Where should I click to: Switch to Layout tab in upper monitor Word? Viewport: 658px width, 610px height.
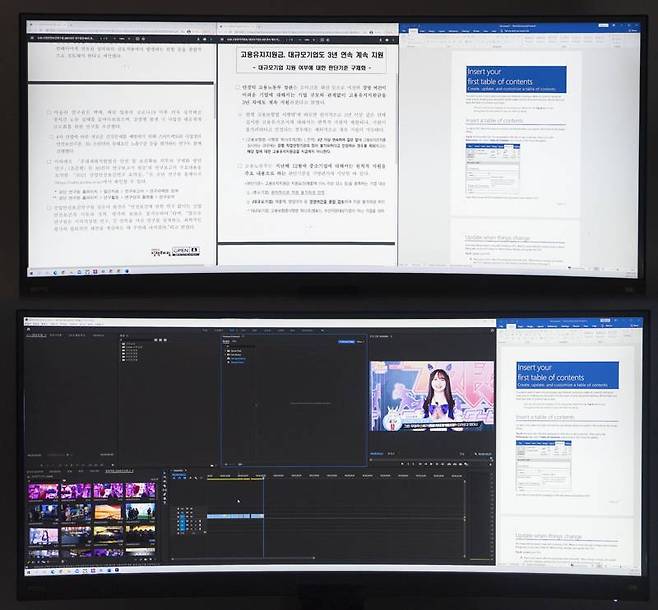(x=442, y=31)
